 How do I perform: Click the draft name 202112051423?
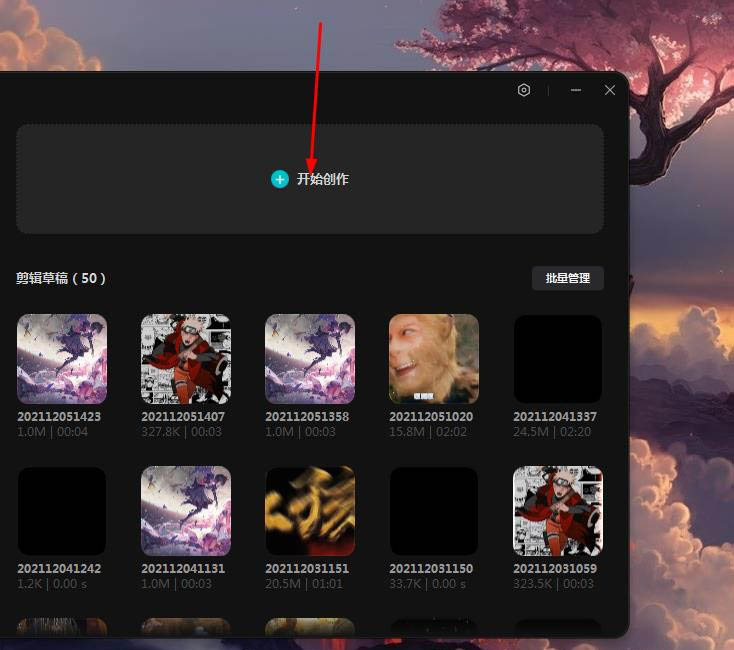pos(59,416)
